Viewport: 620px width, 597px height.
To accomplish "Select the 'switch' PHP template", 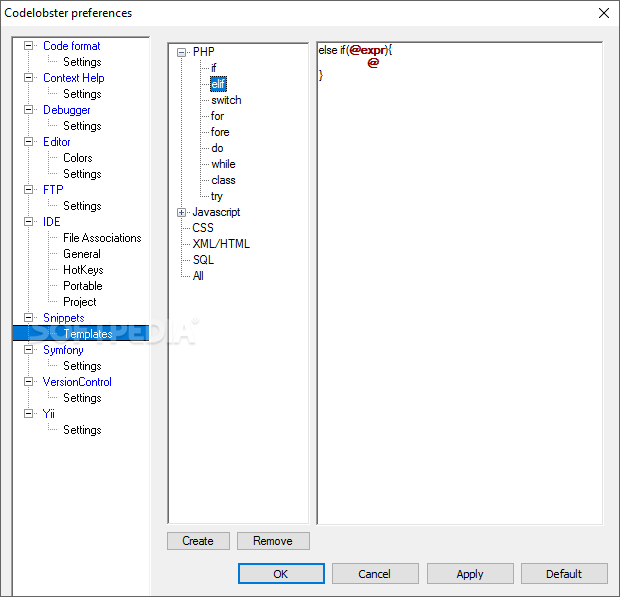I will [226, 100].
